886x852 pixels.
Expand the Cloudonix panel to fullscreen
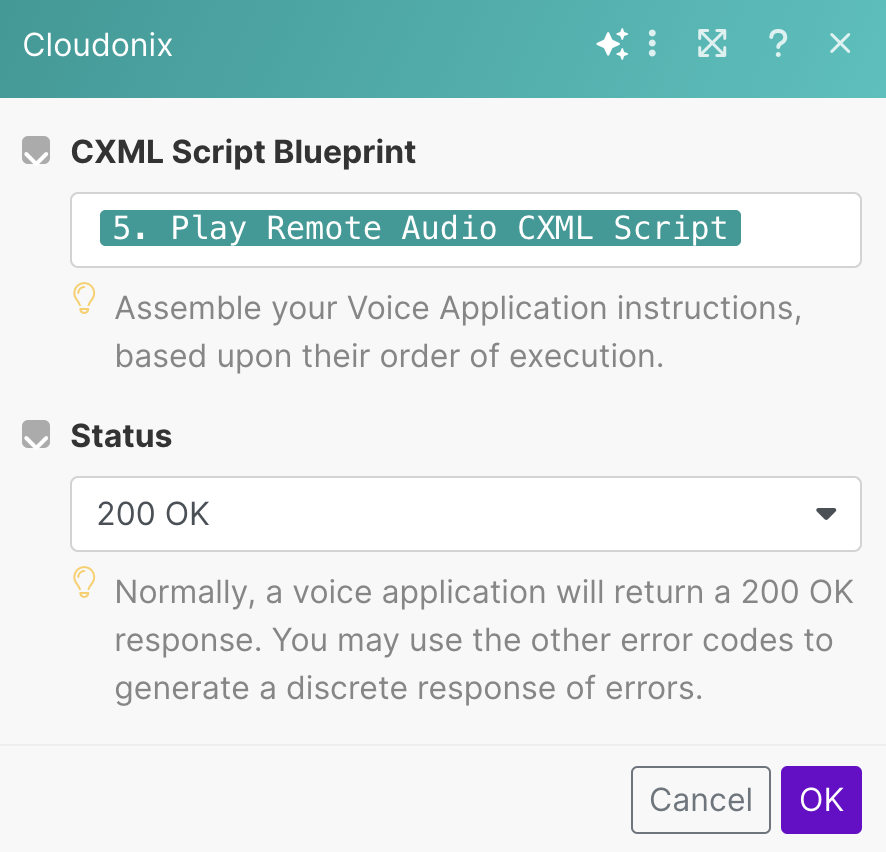pos(712,44)
